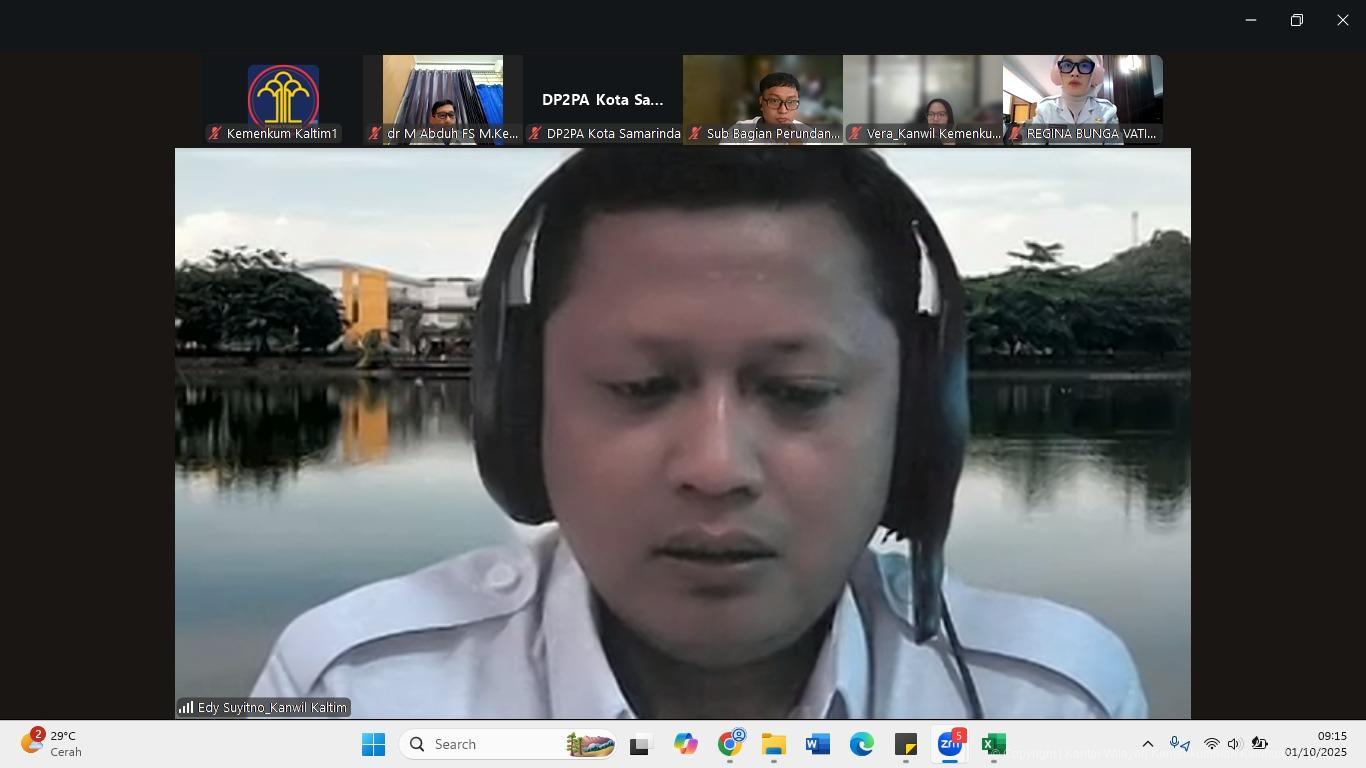The image size is (1366, 768).
Task: Click the DP2PA Kota Samarinda participant tile
Action: (603, 99)
